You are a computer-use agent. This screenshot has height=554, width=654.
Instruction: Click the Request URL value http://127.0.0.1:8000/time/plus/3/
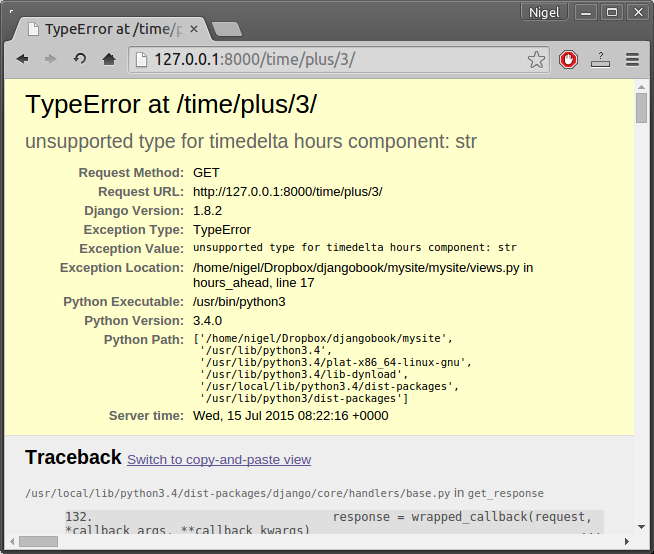(x=287, y=192)
